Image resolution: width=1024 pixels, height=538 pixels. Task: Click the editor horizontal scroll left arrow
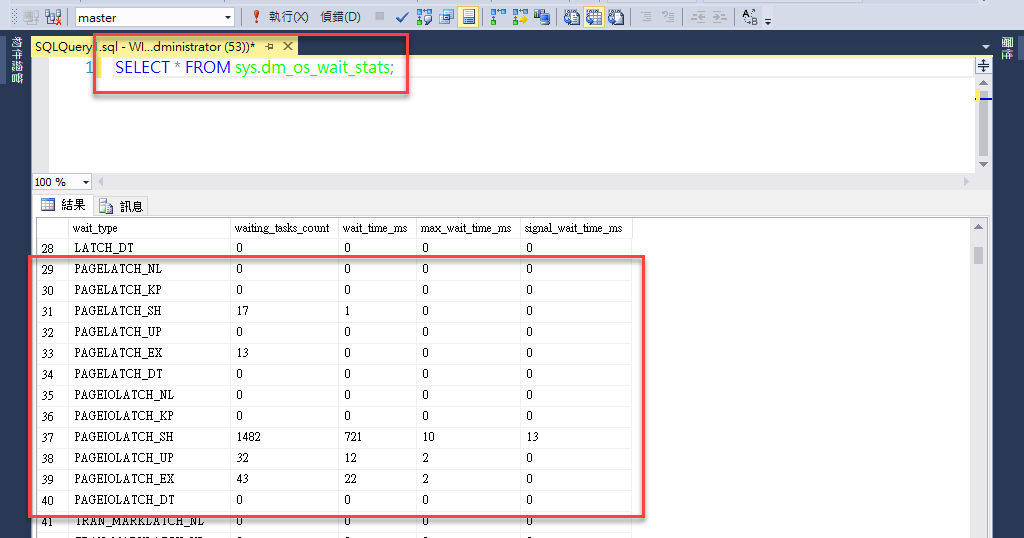tap(101, 182)
